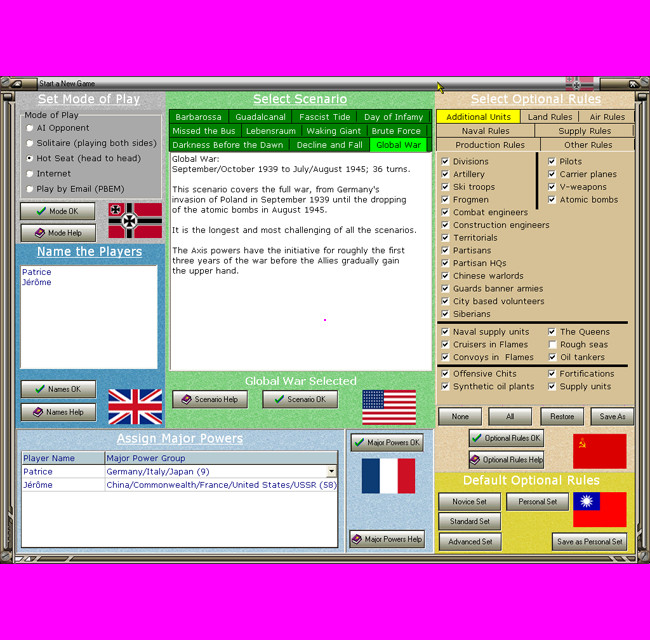Select AI Opponent mode
Screen dimensions: 650x640
30,128
